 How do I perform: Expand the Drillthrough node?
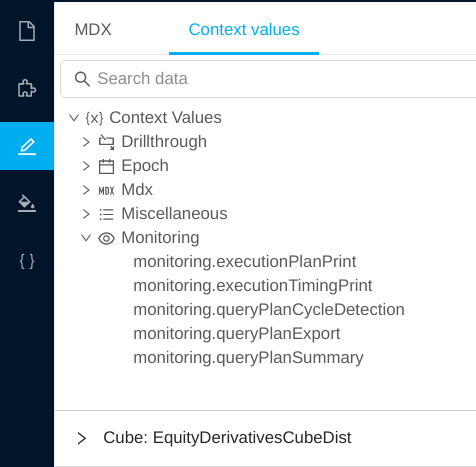point(86,142)
